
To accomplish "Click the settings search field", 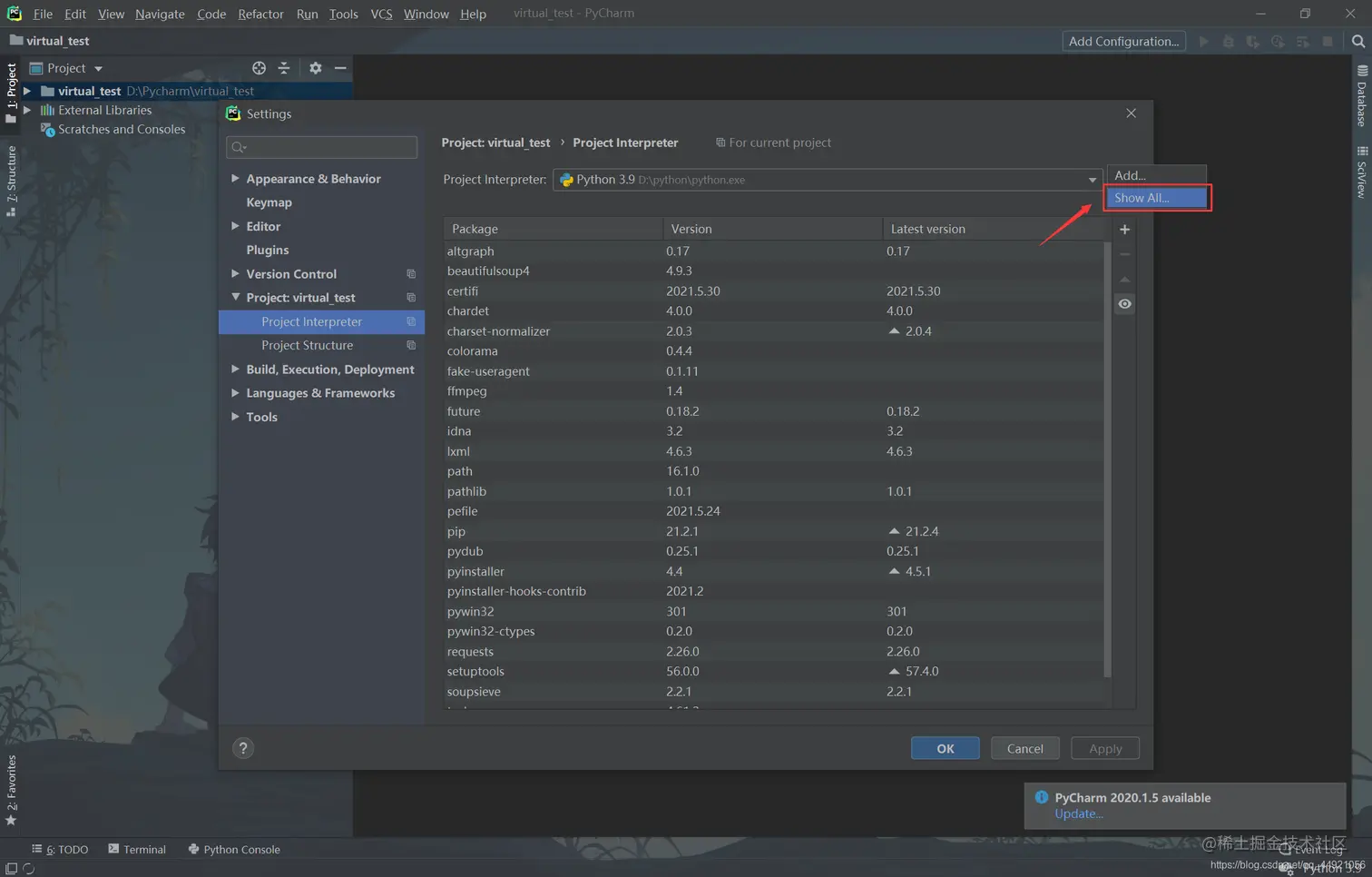I will coord(321,147).
